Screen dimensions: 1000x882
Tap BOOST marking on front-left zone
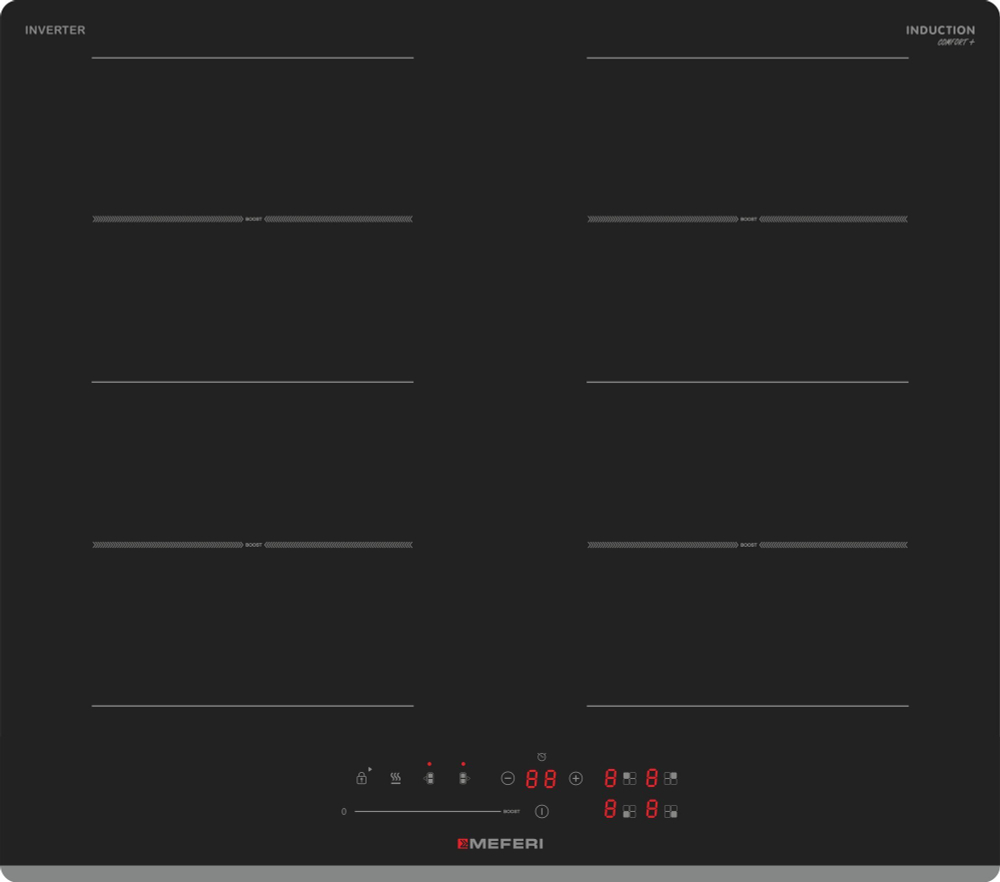[254, 545]
